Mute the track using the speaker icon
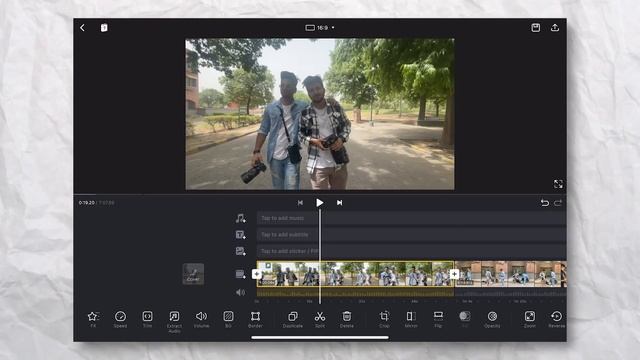 [240, 292]
